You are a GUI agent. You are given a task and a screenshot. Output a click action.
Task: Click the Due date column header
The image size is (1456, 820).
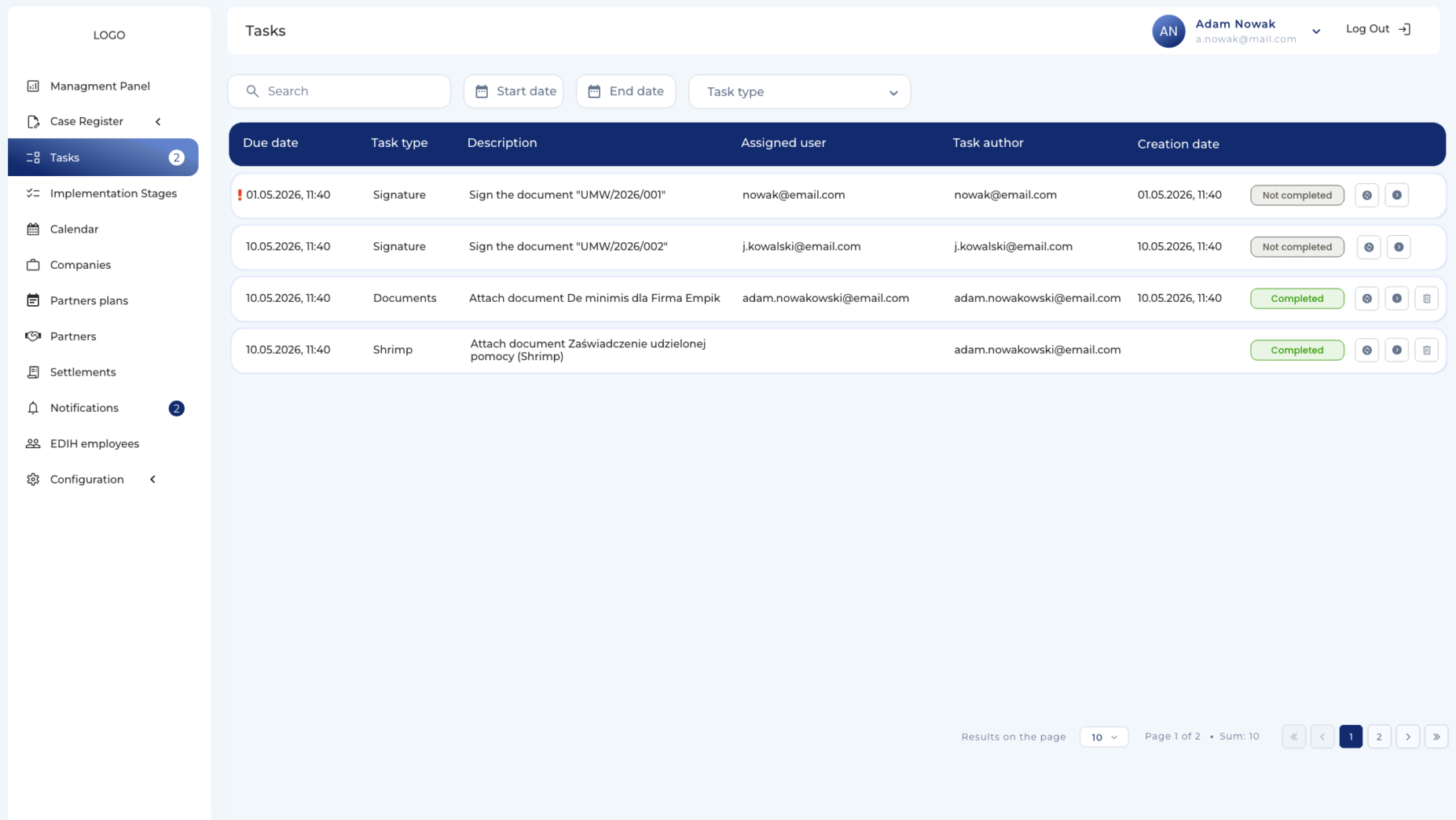(270, 143)
